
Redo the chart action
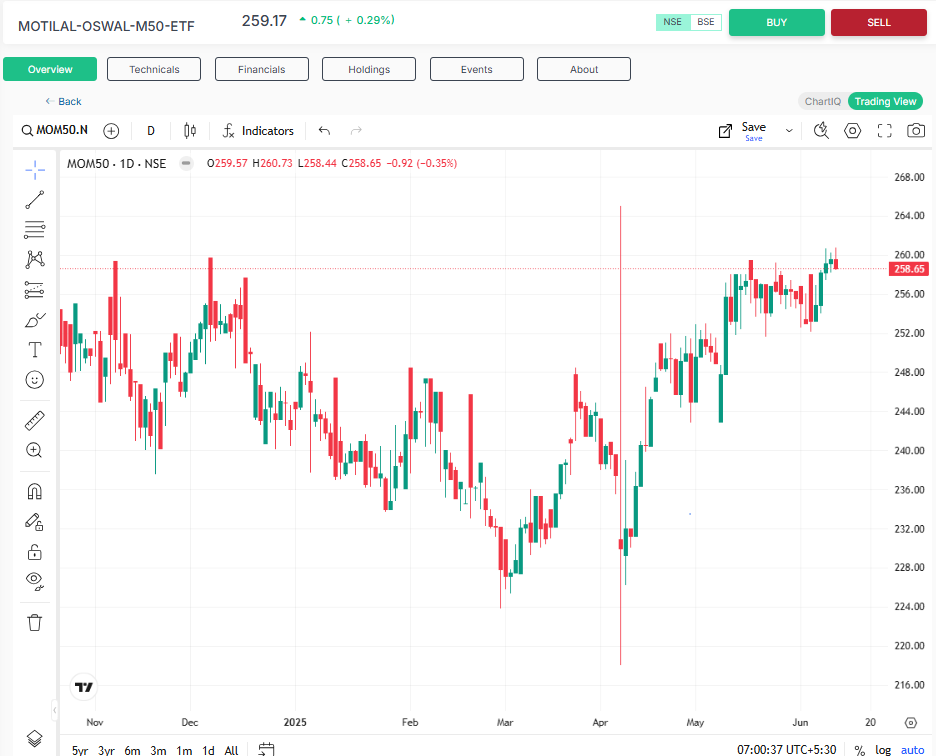click(356, 131)
